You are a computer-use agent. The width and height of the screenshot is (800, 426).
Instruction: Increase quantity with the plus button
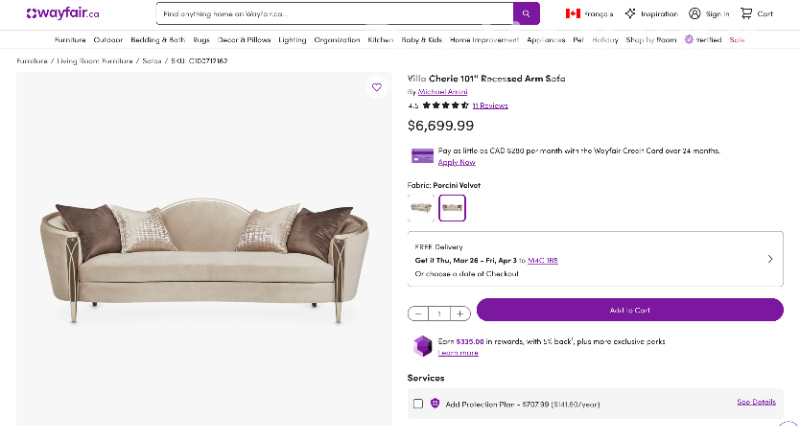click(x=459, y=313)
